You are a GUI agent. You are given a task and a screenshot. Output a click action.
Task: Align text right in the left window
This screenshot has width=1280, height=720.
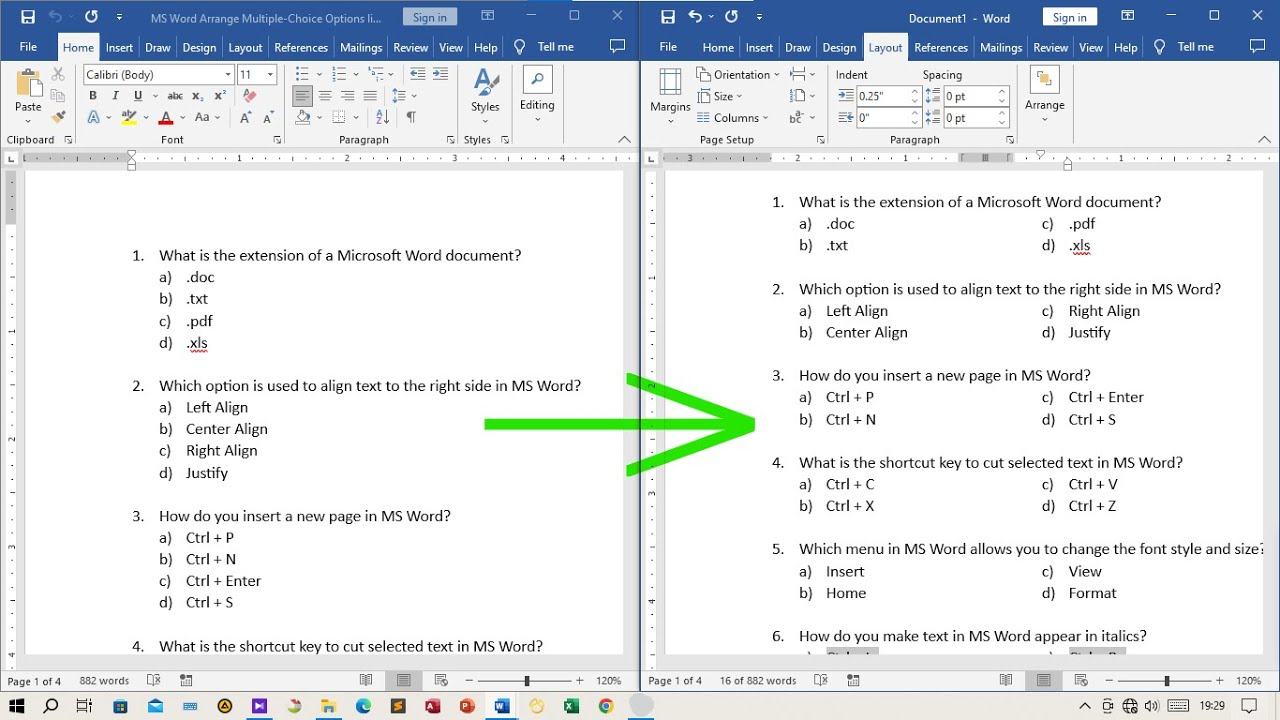coord(347,96)
